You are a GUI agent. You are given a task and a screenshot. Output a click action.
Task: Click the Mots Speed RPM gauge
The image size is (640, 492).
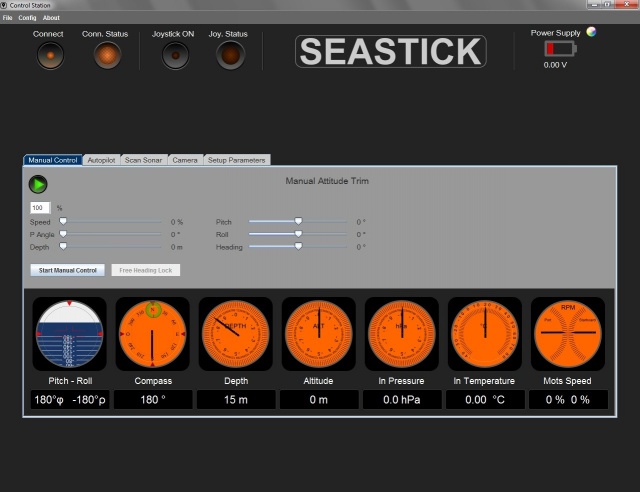[x=567, y=333]
